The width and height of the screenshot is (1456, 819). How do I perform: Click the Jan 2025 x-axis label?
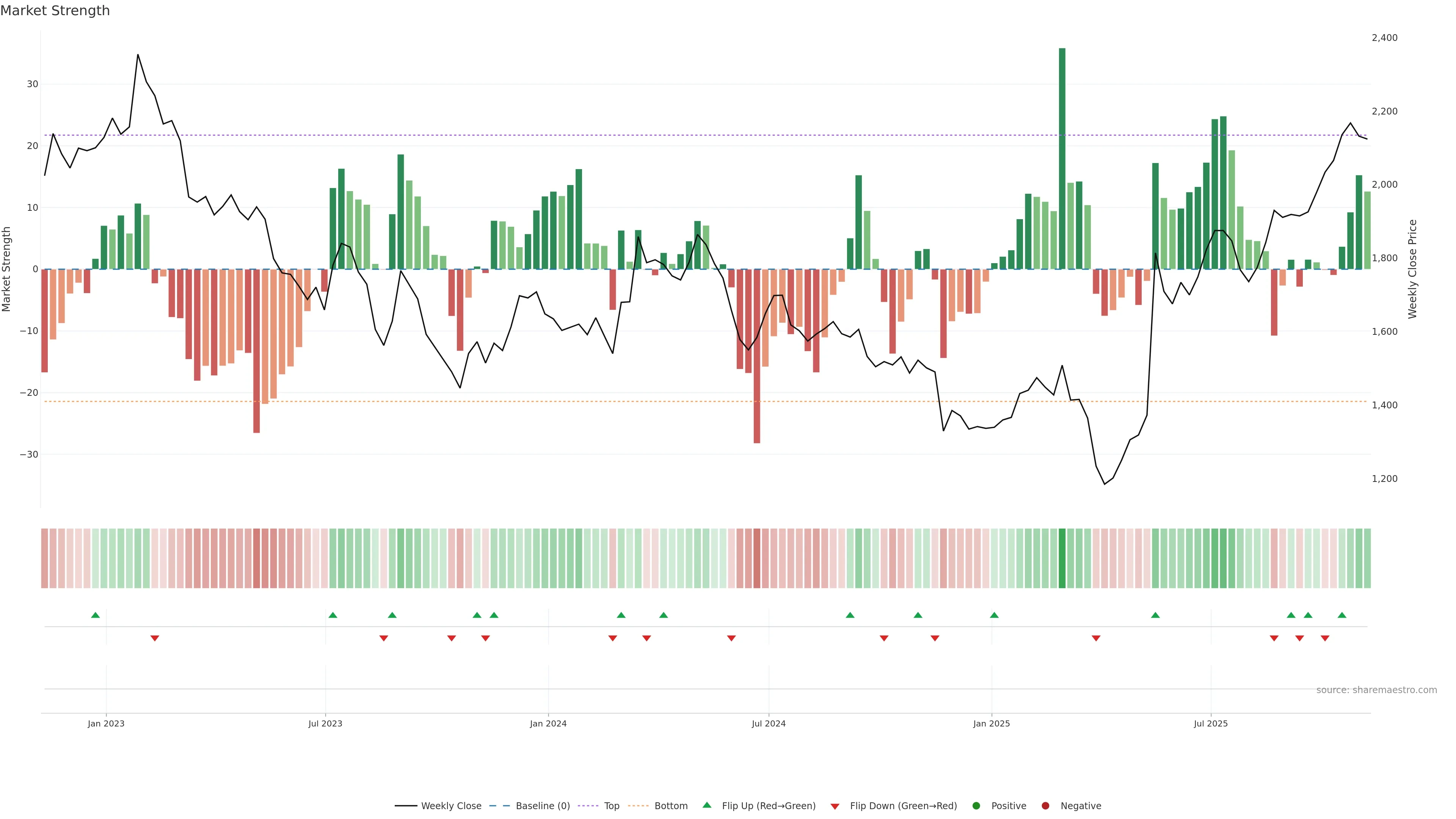(991, 723)
